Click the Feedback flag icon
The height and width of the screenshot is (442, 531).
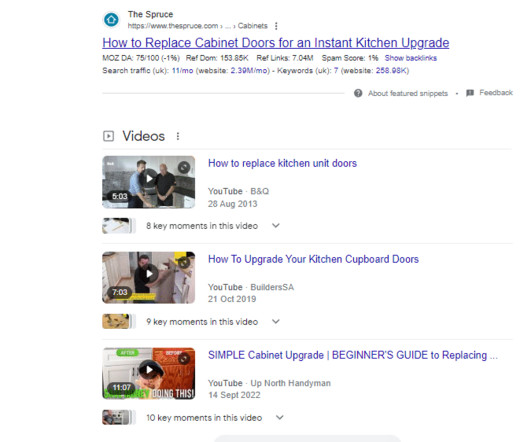470,93
